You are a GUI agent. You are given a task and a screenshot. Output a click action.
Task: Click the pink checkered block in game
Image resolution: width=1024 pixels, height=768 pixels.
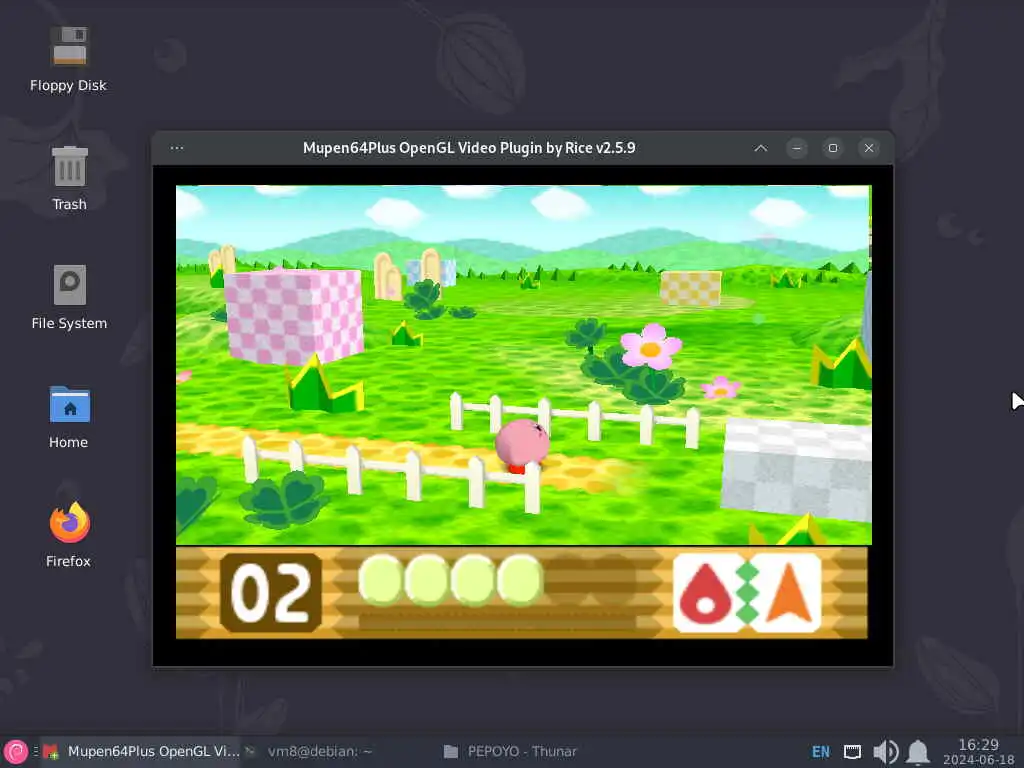(294, 316)
